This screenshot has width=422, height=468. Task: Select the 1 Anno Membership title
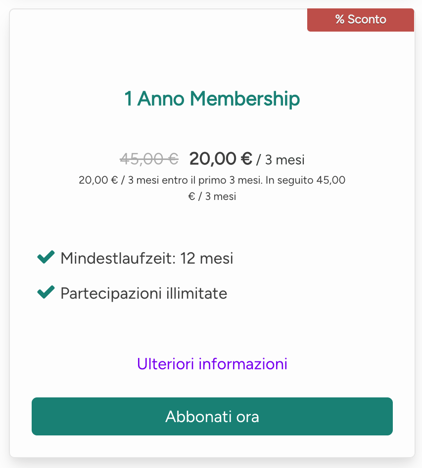(212, 99)
